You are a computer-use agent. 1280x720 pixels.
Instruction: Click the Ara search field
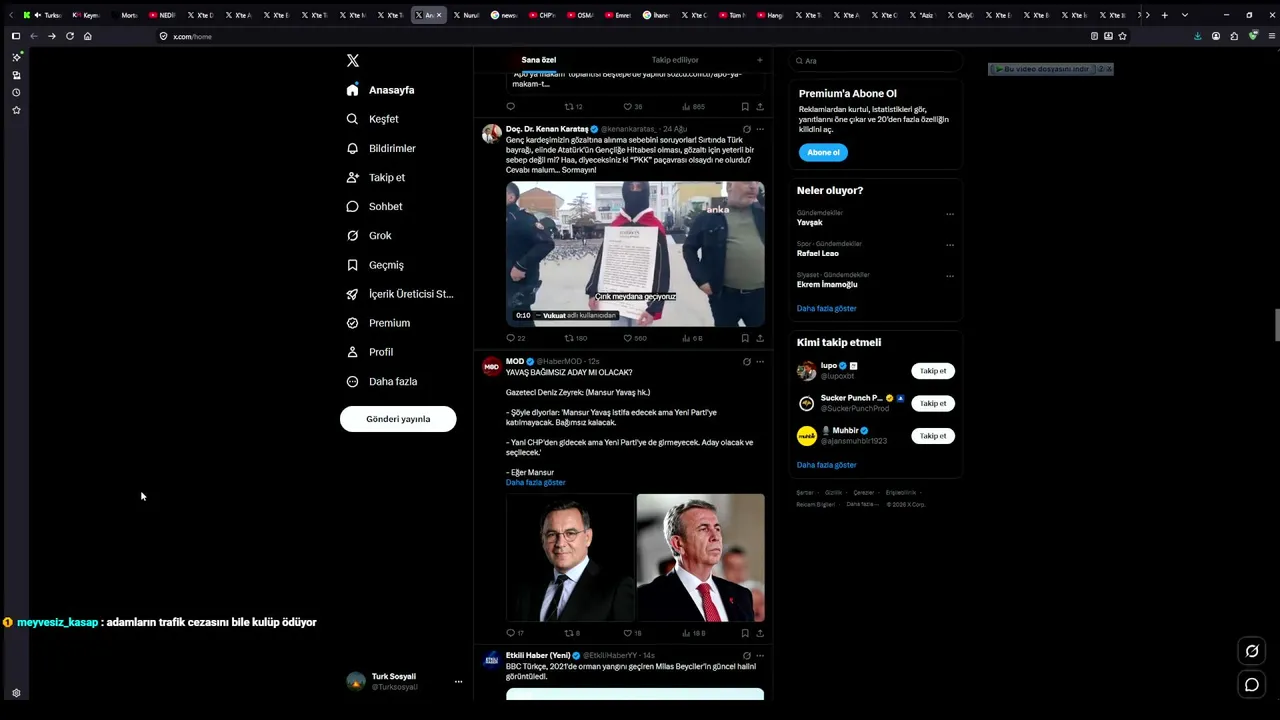coord(876,61)
